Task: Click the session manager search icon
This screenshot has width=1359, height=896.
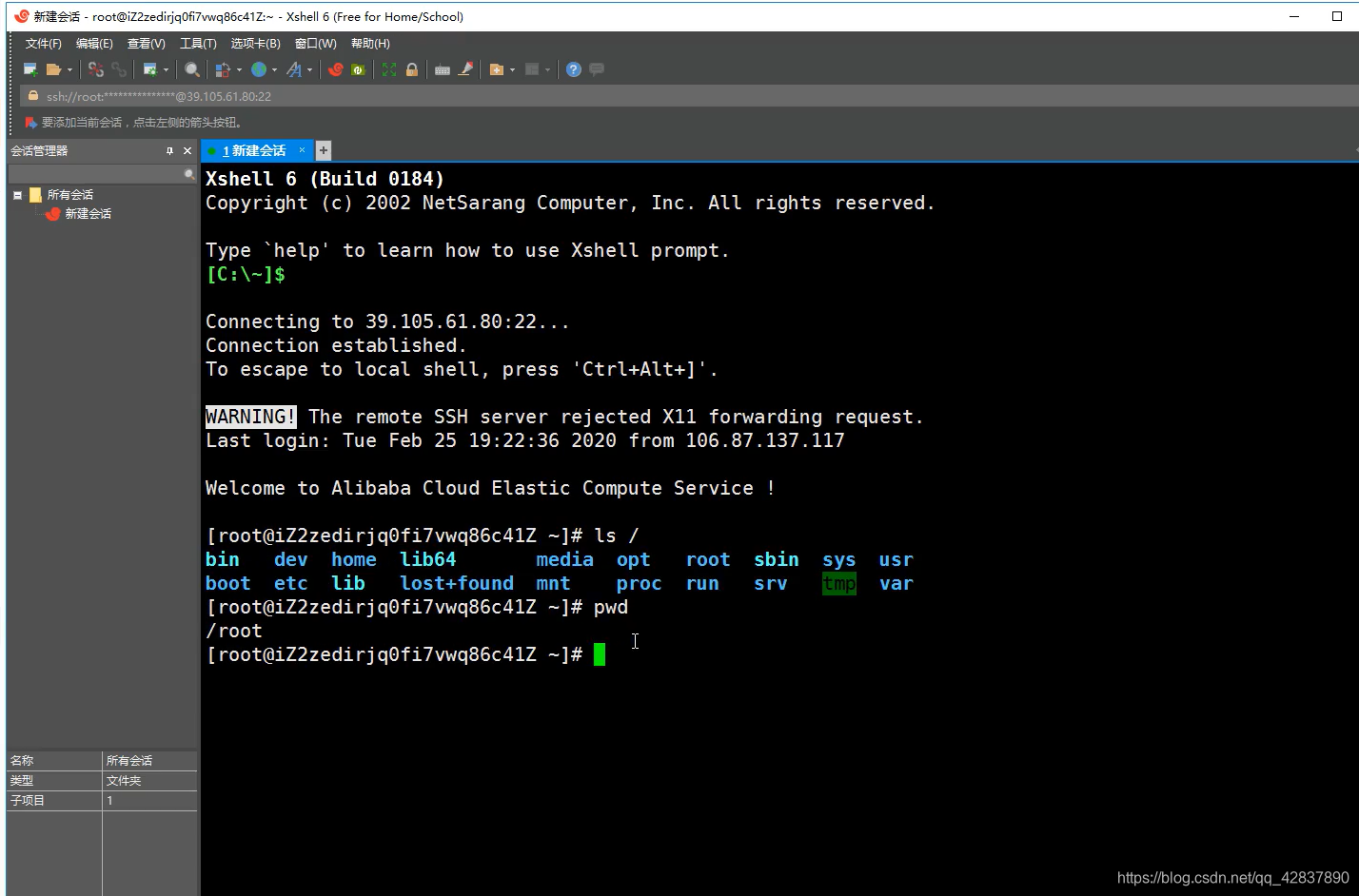Action: tap(189, 174)
